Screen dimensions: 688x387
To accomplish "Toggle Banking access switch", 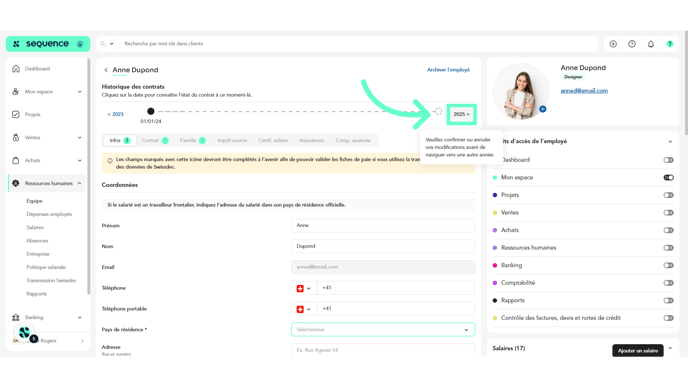I will 668,265.
